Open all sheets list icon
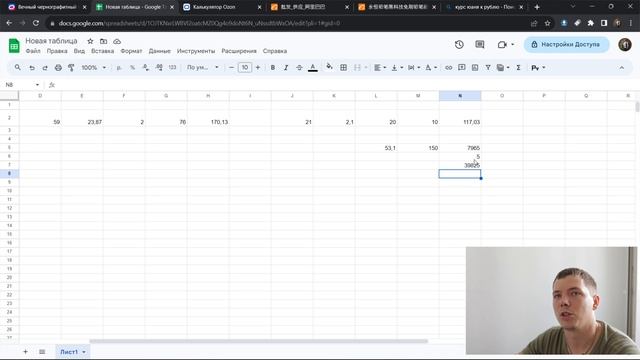Image resolution: width=640 pixels, height=360 pixels. 42,351
